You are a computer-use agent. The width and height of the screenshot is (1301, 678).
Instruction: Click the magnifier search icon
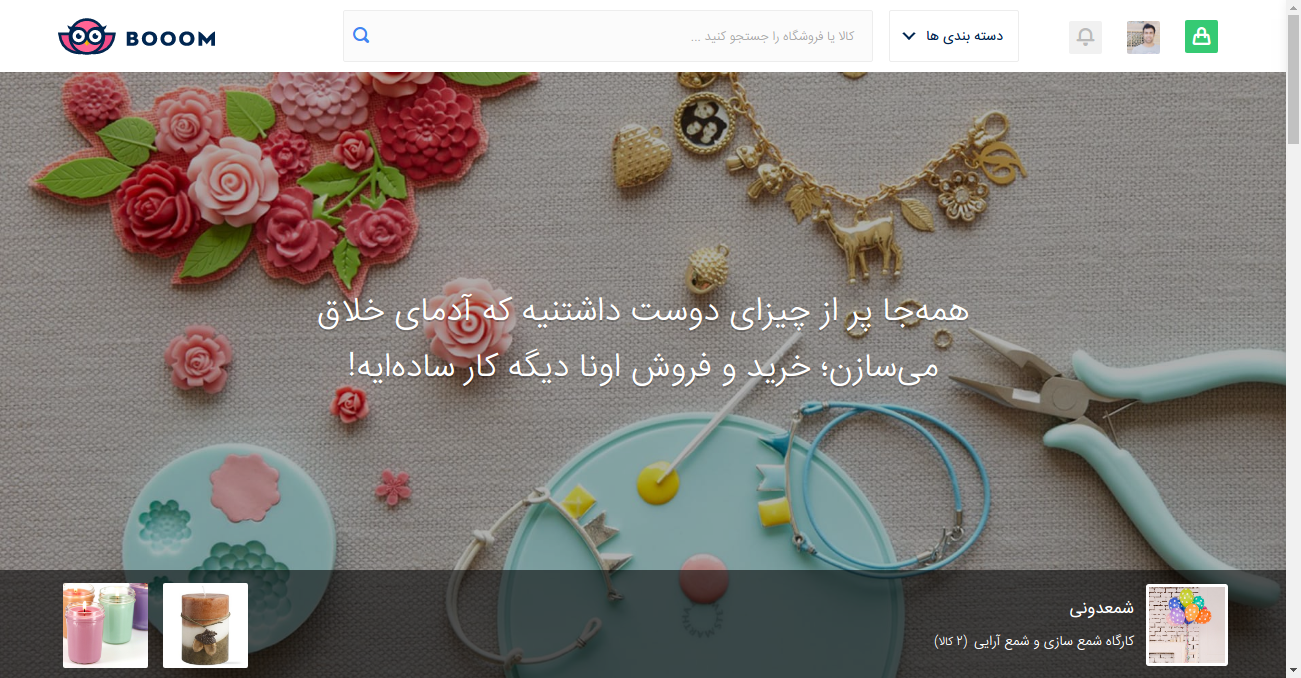click(362, 35)
